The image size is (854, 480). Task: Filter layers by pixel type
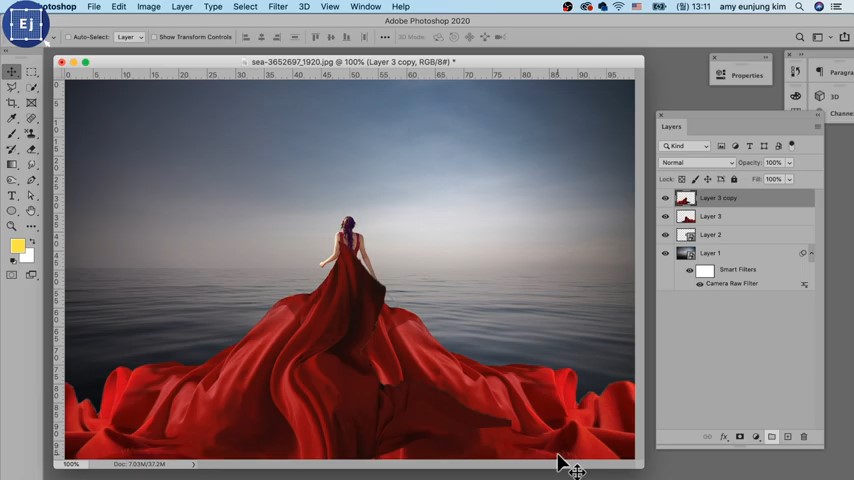click(721, 146)
